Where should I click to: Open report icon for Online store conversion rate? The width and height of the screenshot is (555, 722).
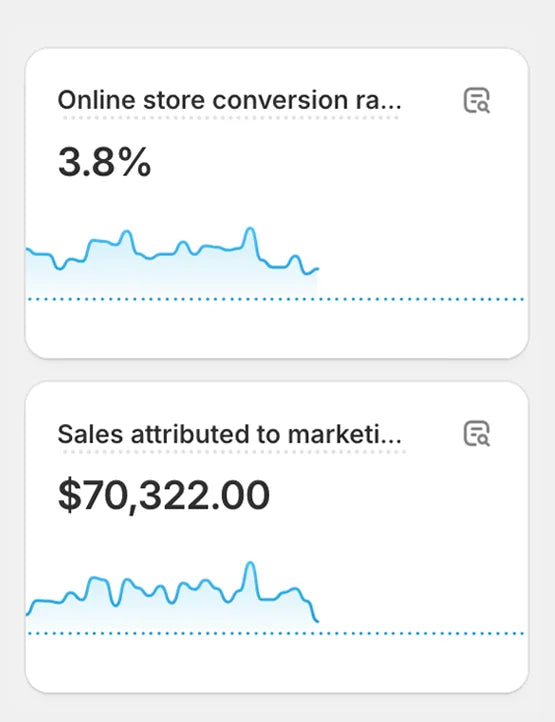pyautogui.click(x=476, y=100)
